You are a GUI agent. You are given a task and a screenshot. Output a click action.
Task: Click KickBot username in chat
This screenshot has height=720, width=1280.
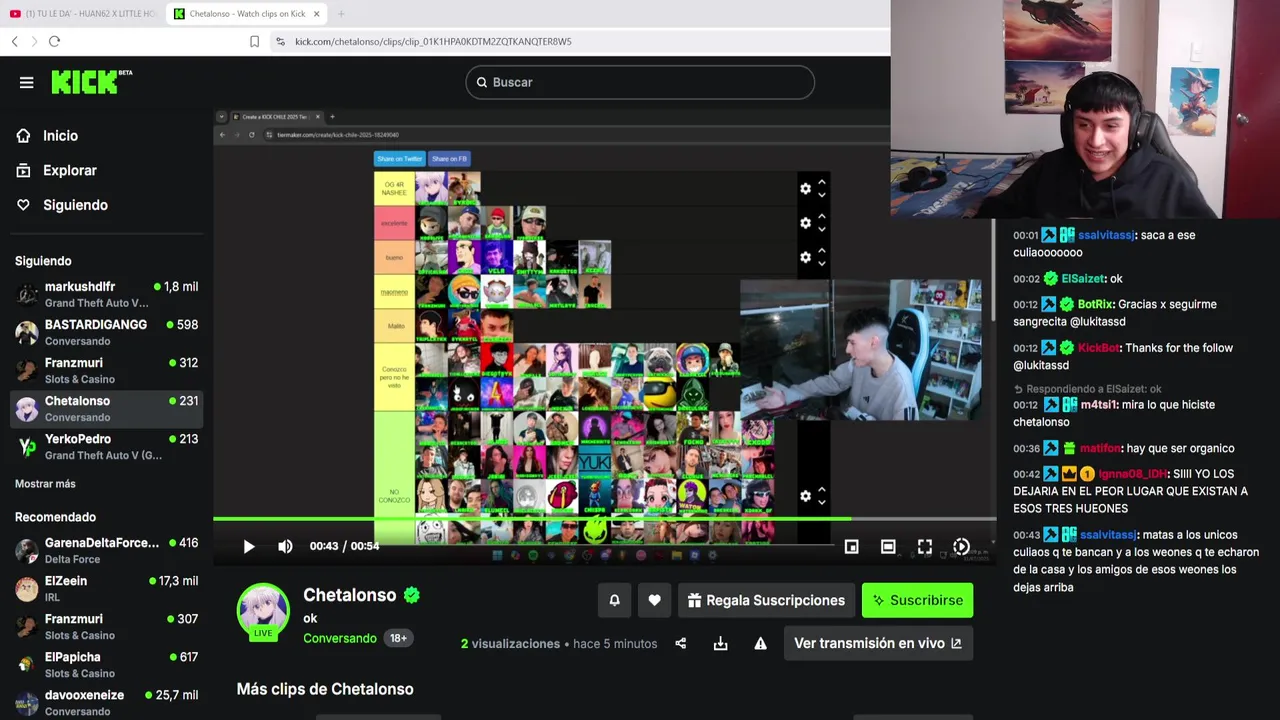[1099, 348]
